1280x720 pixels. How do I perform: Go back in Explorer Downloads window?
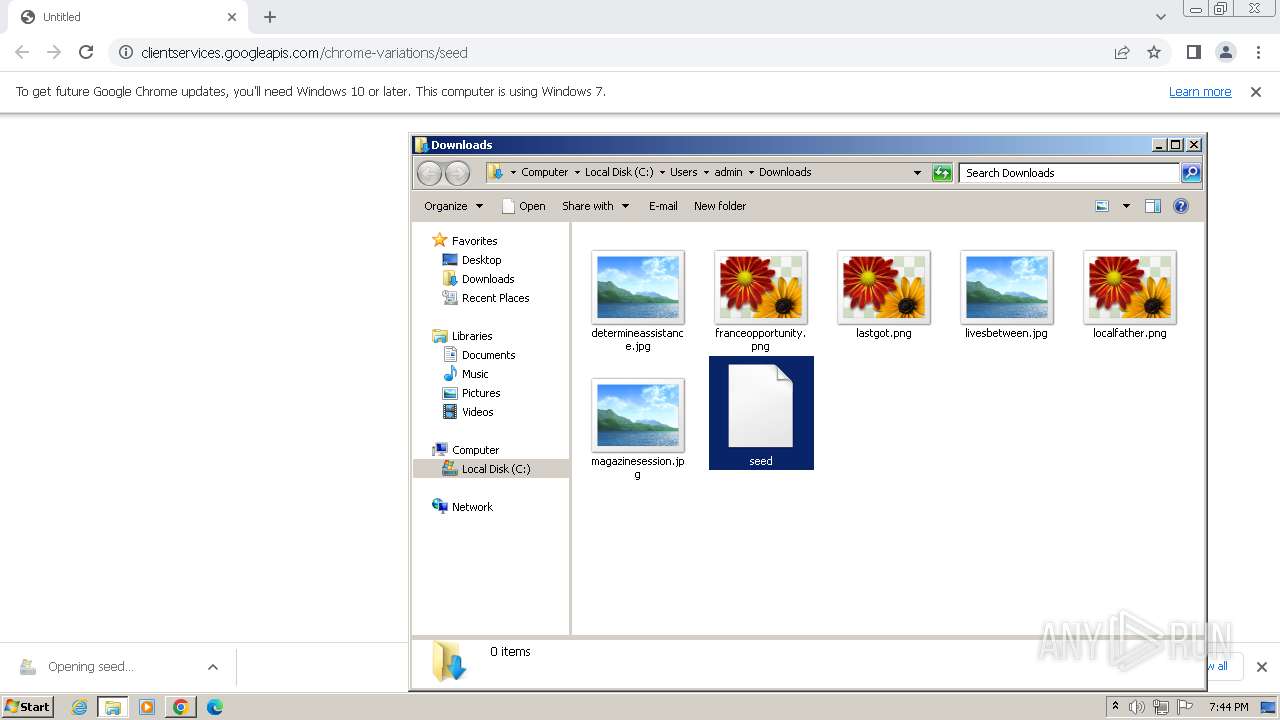point(429,173)
